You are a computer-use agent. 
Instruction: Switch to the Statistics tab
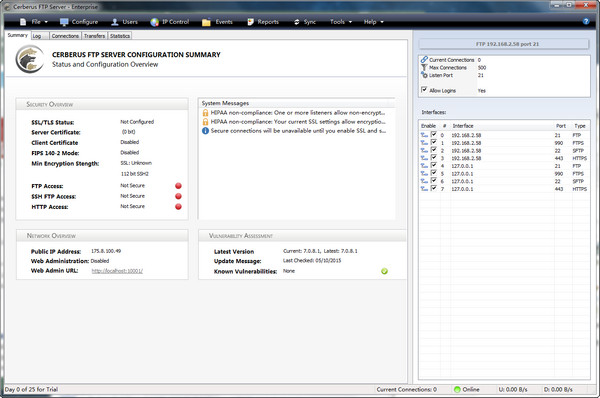(x=120, y=36)
